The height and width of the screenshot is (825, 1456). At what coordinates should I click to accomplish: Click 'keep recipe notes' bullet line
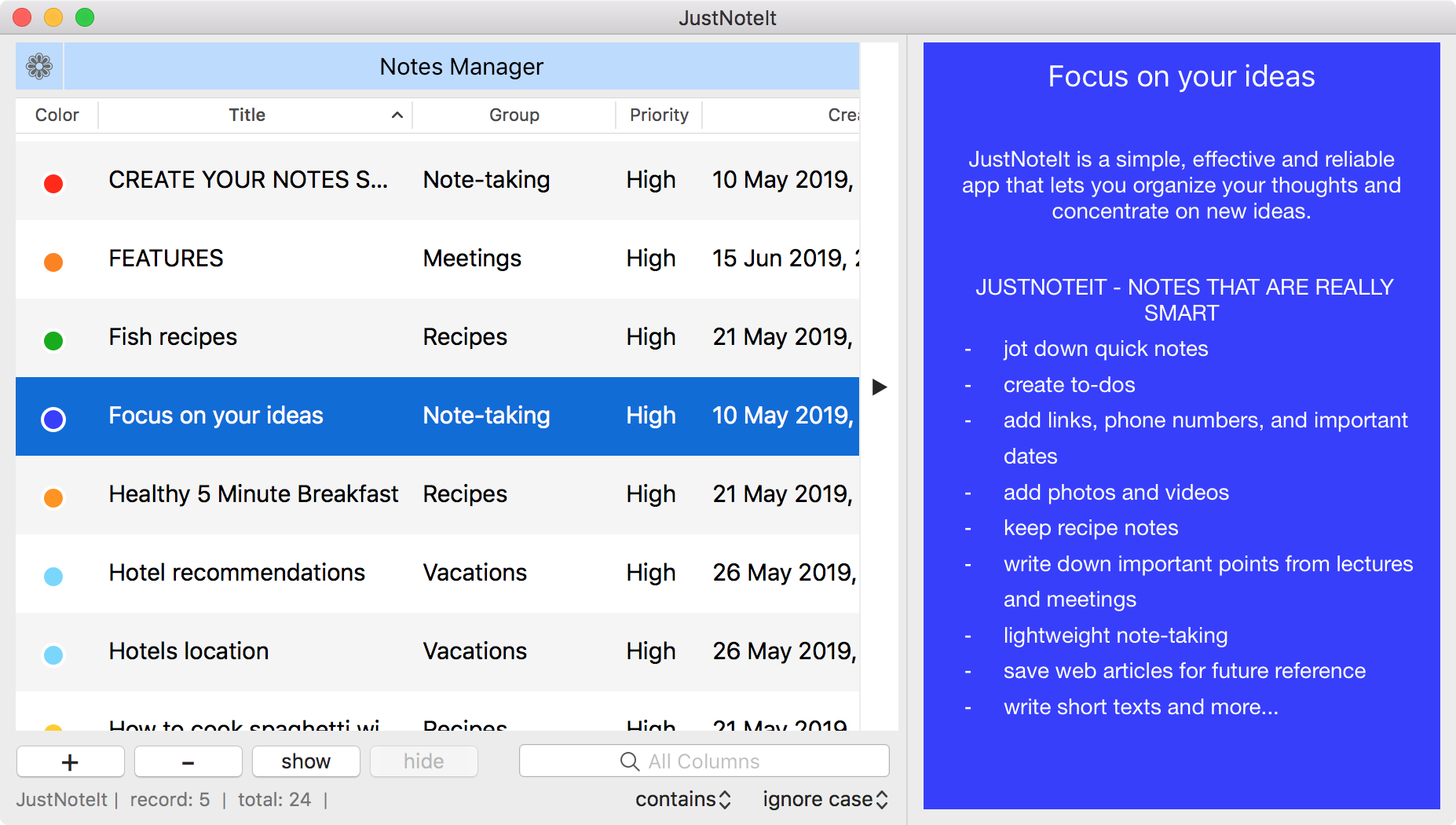coord(1091,528)
